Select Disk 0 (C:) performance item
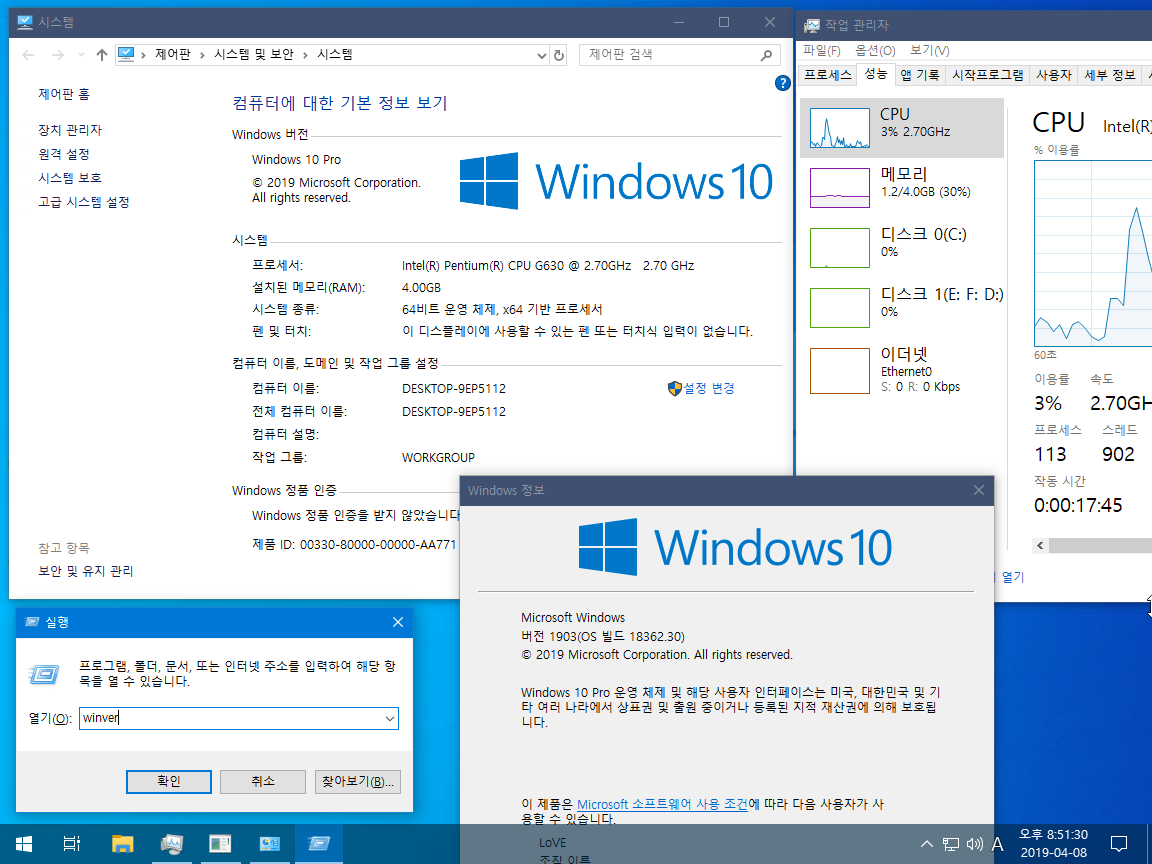1152x864 pixels. click(x=901, y=248)
